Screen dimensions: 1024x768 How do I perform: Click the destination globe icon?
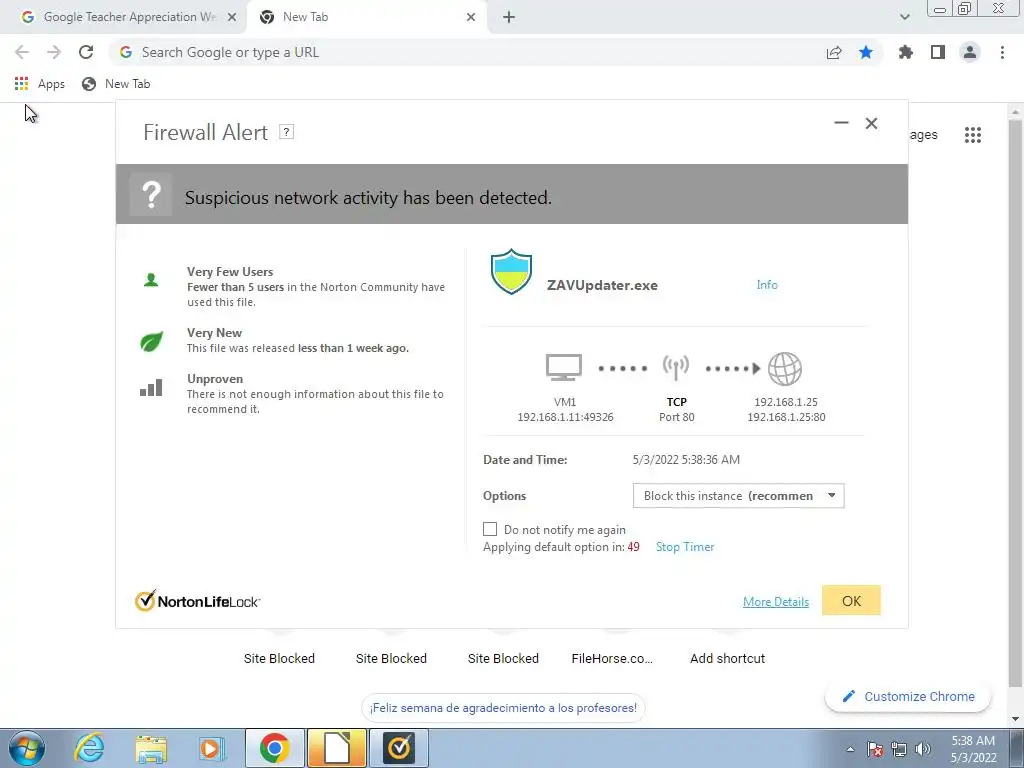point(785,368)
